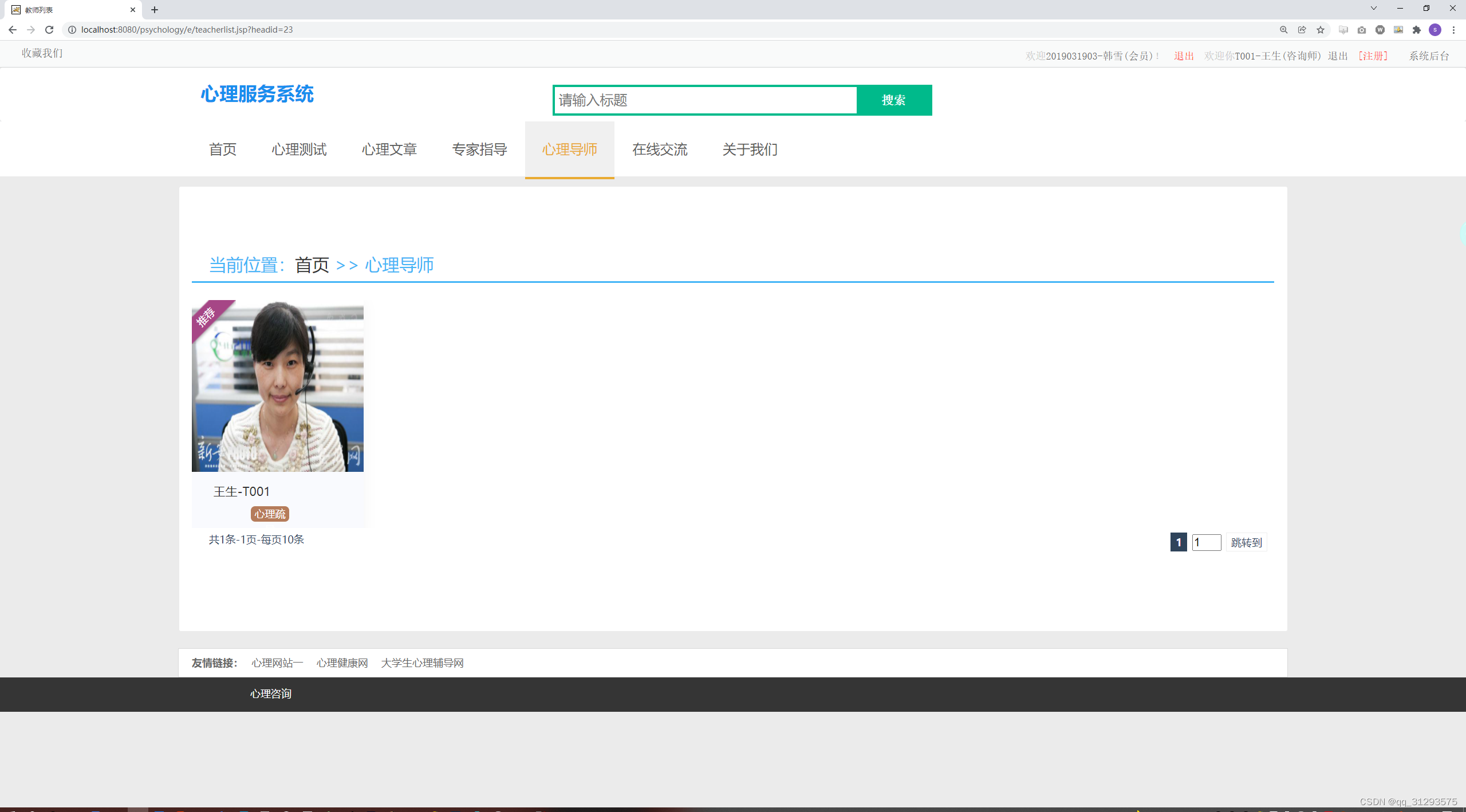The width and height of the screenshot is (1466, 812).
Task: Click the back navigation arrow
Action: (x=13, y=29)
